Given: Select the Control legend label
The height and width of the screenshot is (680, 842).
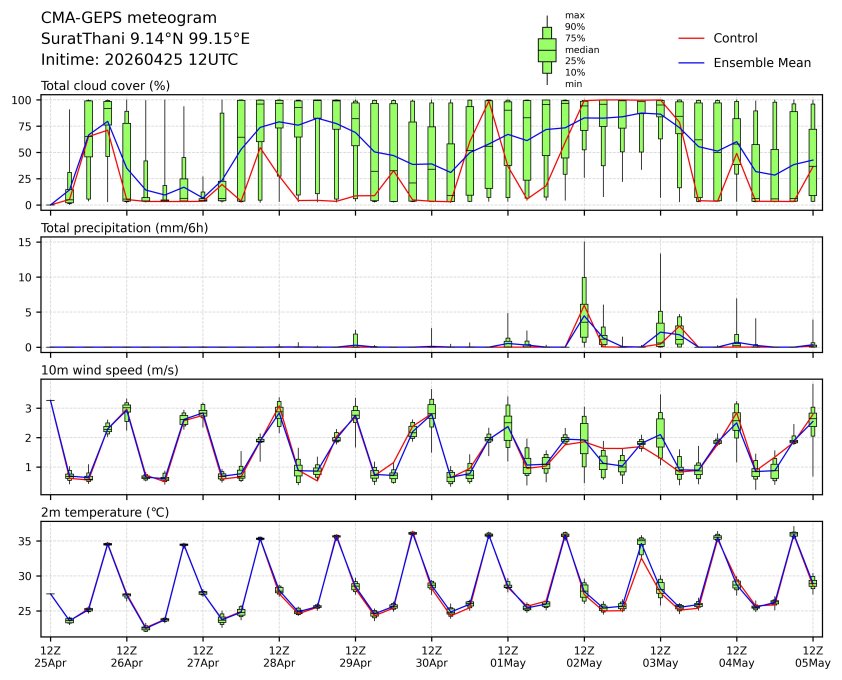Looking at the screenshot, I should (x=735, y=38).
